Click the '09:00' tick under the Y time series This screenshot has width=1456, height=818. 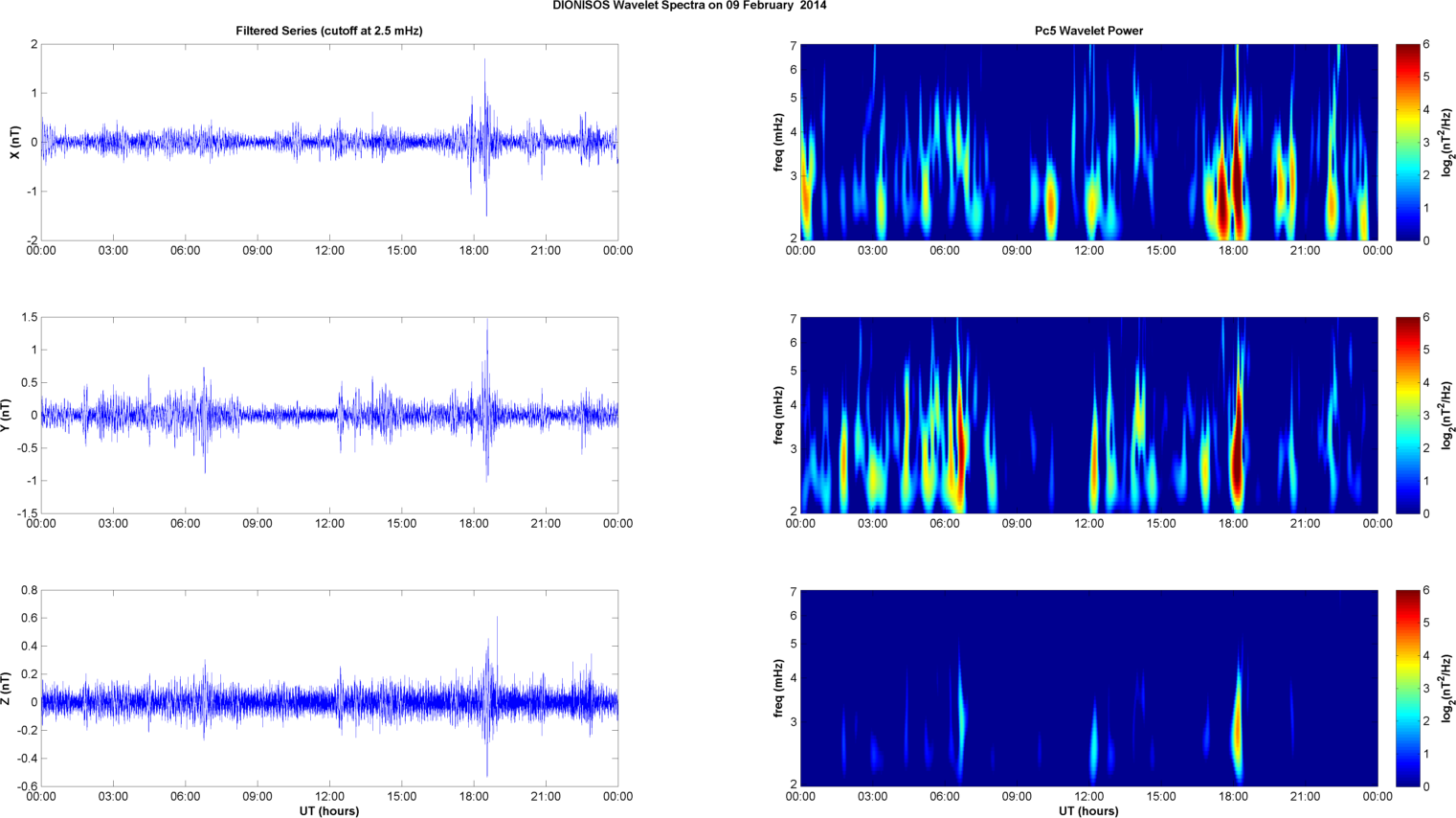pyautogui.click(x=258, y=524)
